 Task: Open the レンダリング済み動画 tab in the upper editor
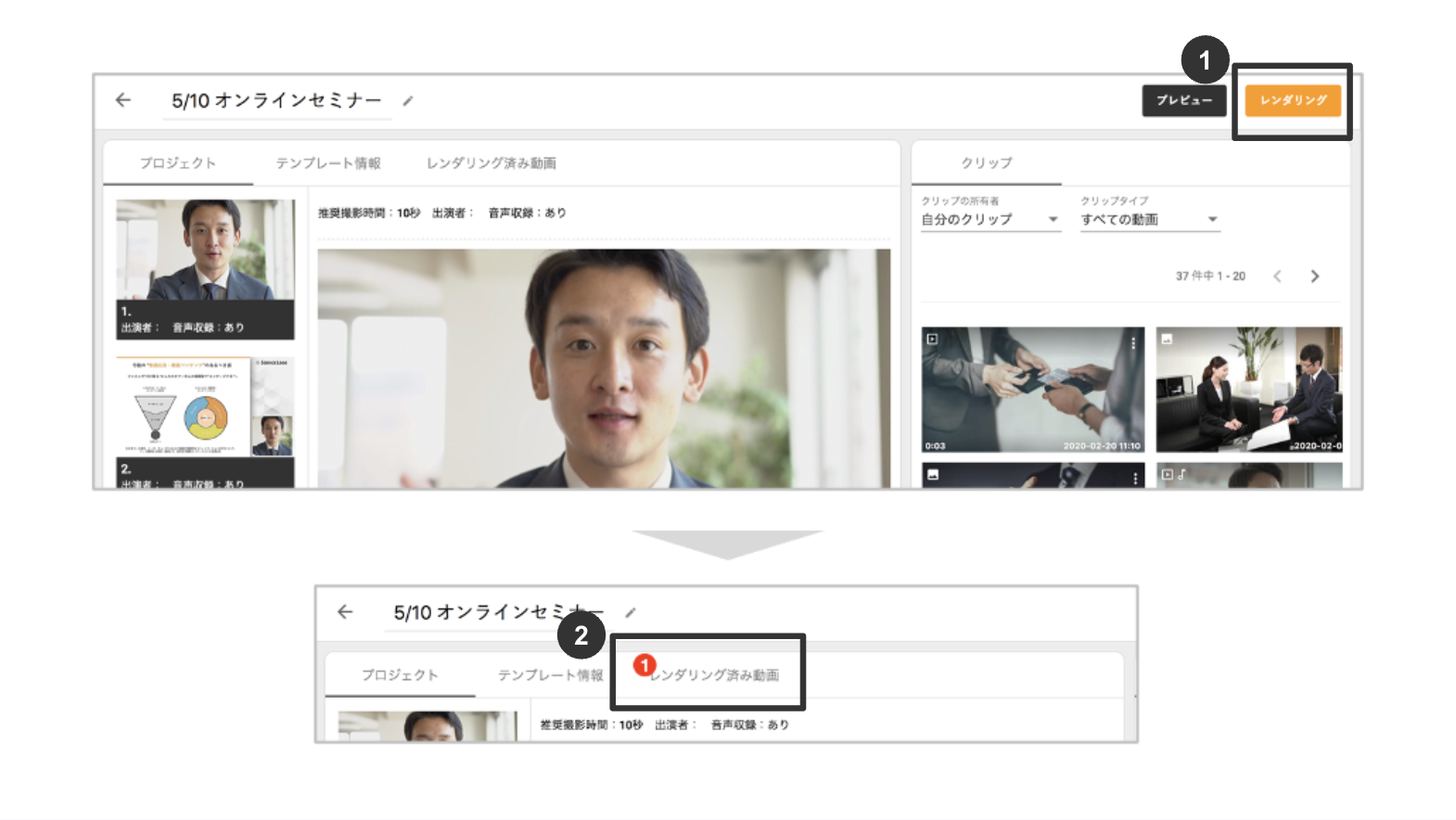click(491, 163)
